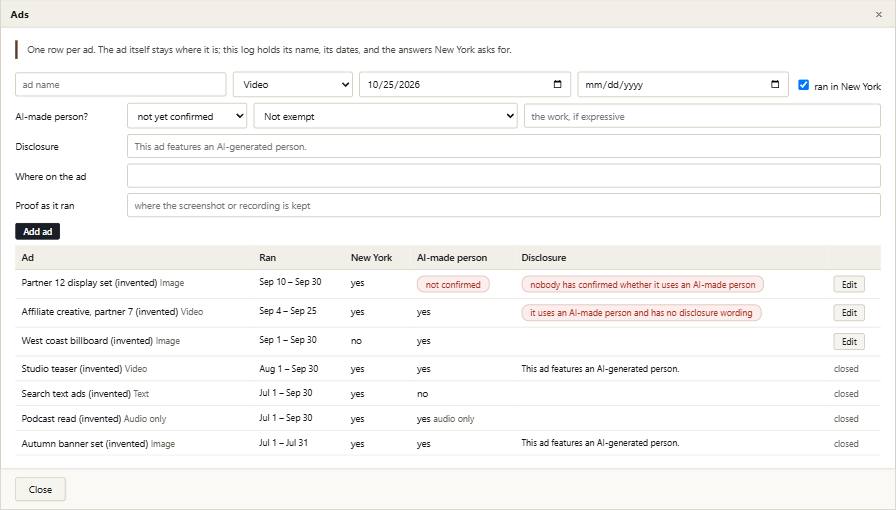Viewport: 896px width, 510px height.
Task: Edit the West coast billboard row
Action: 849,342
